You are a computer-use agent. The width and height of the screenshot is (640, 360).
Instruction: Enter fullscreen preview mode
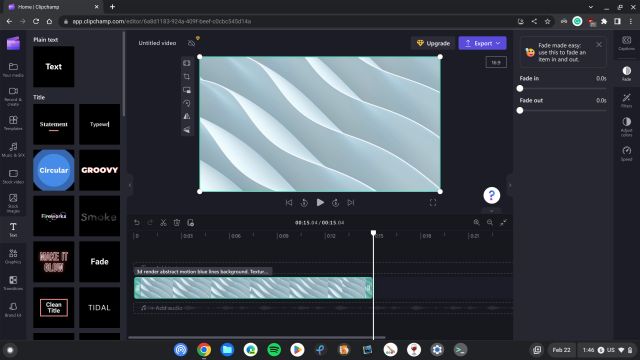click(433, 202)
